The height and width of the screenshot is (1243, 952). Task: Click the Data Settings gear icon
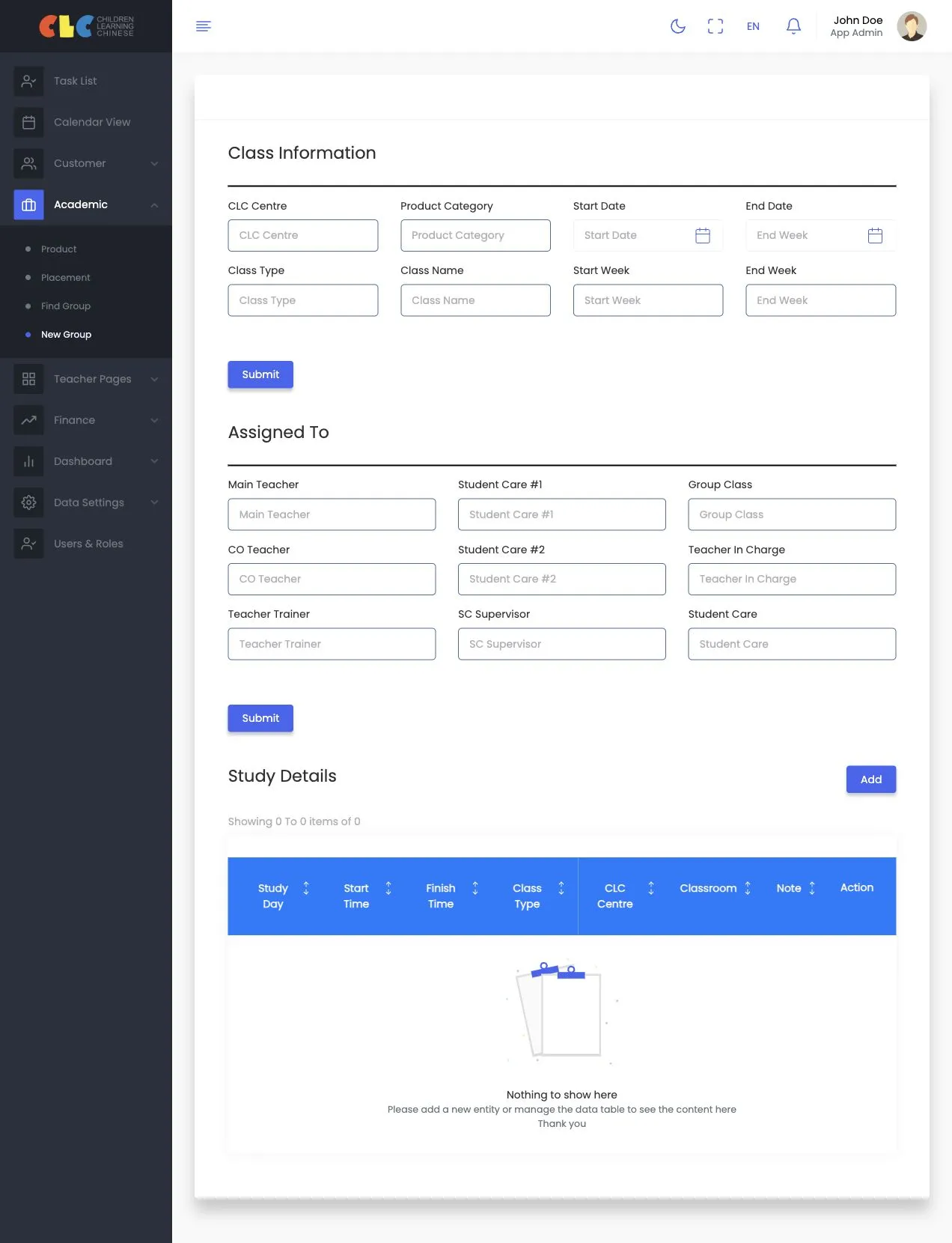(28, 502)
